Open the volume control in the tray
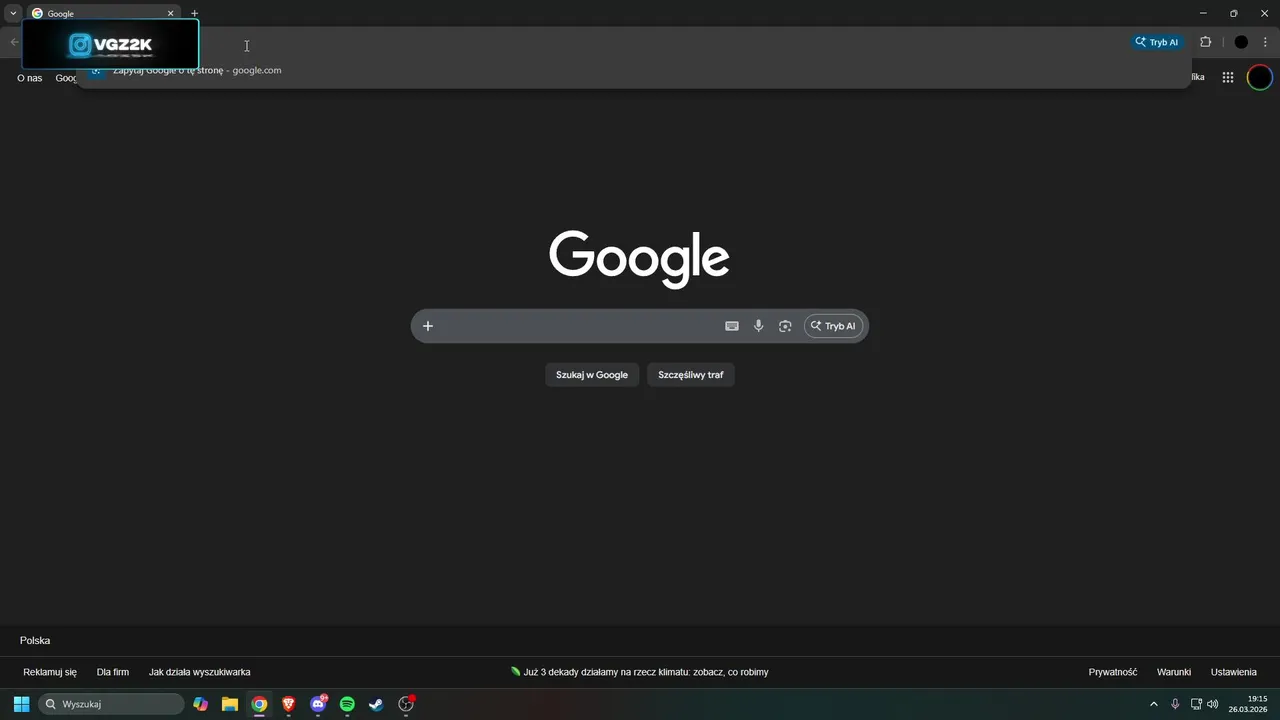This screenshot has width=1280, height=720. 1213,704
